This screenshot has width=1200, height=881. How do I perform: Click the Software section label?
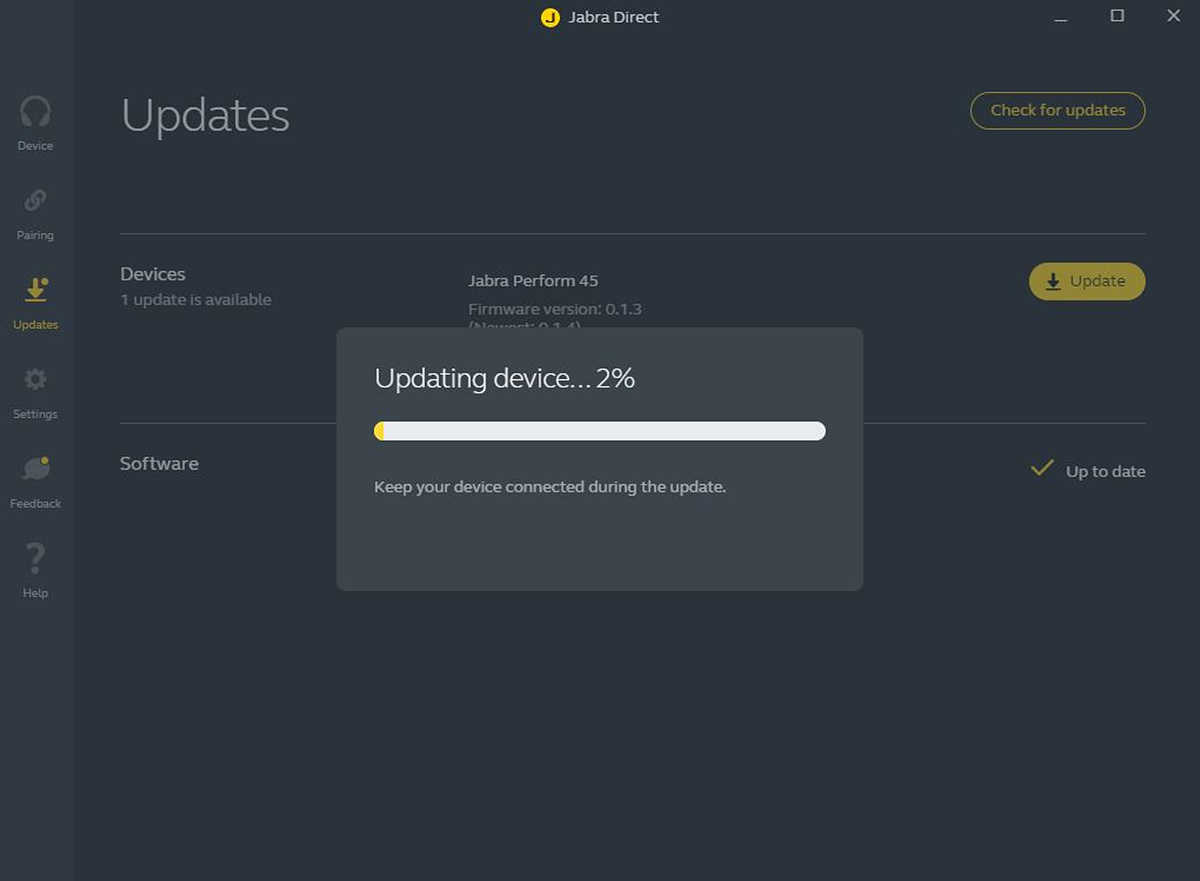pos(159,463)
